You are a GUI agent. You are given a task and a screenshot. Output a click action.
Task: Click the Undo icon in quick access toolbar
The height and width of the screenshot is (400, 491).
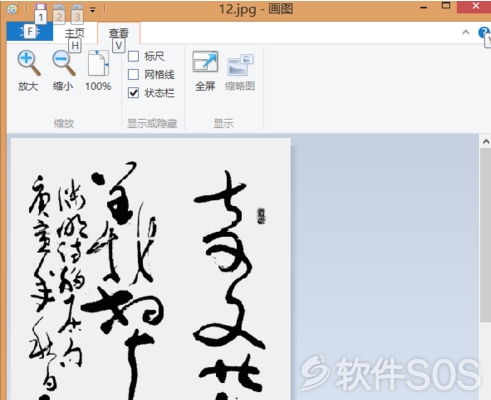59,7
